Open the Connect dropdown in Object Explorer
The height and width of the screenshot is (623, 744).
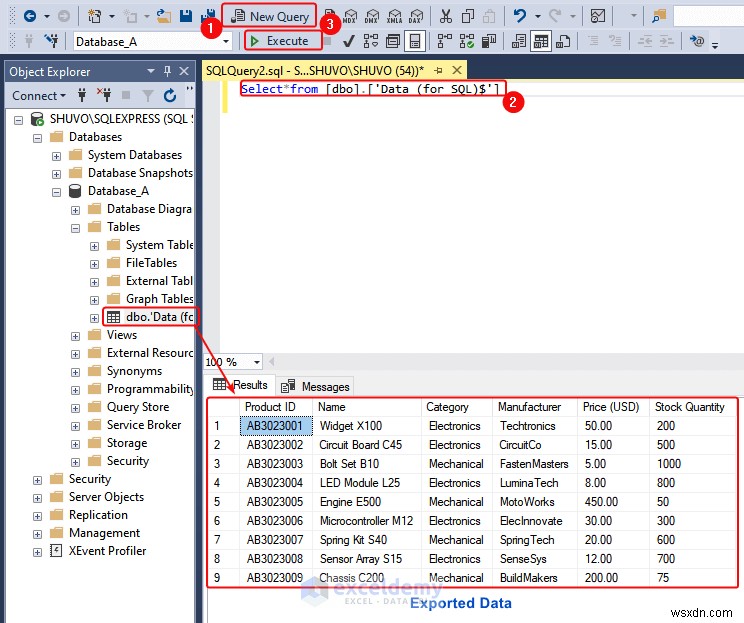click(x=38, y=96)
